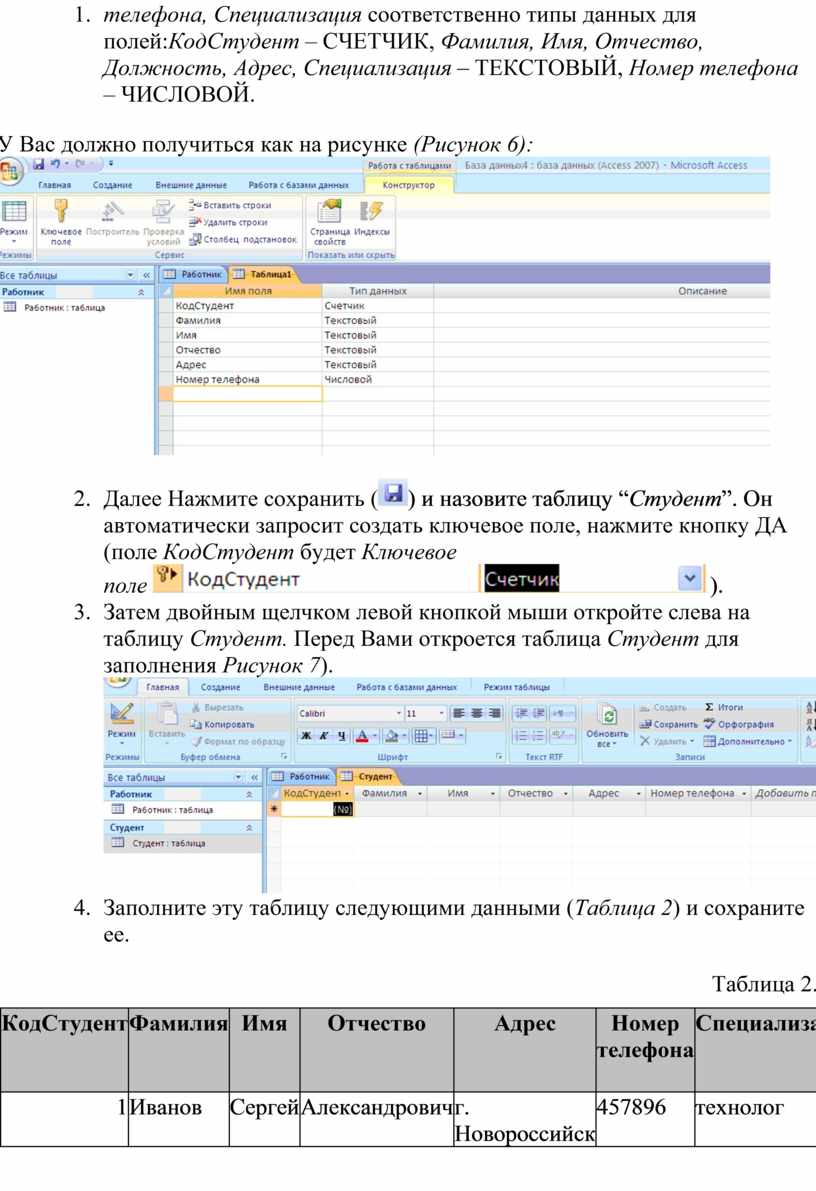Screen dimensions: 816x1191
Task: Open Calibri font name dropdown in Figure 7
Action: tap(399, 713)
